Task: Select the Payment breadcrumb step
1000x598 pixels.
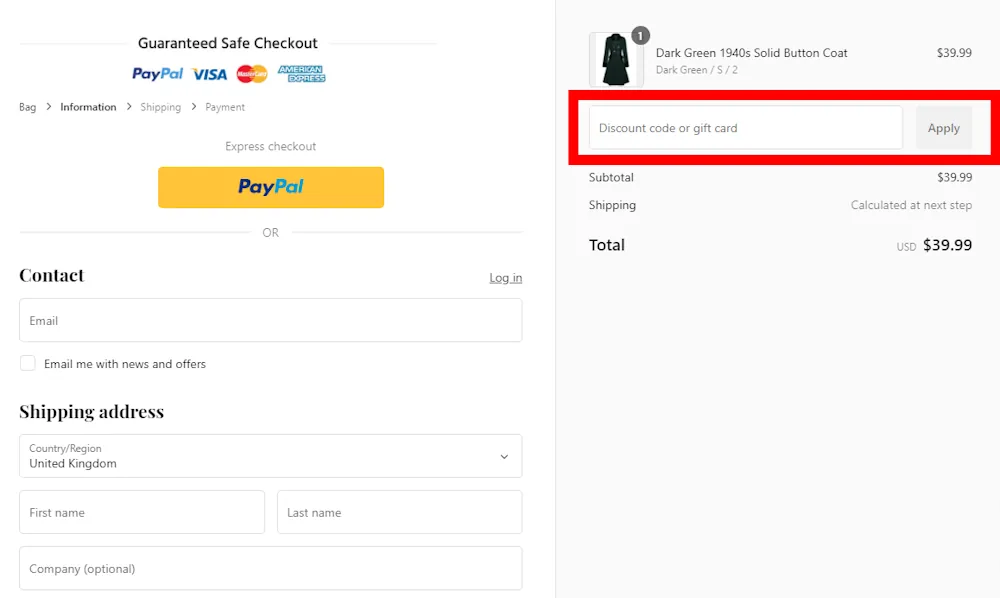Action: [225, 107]
